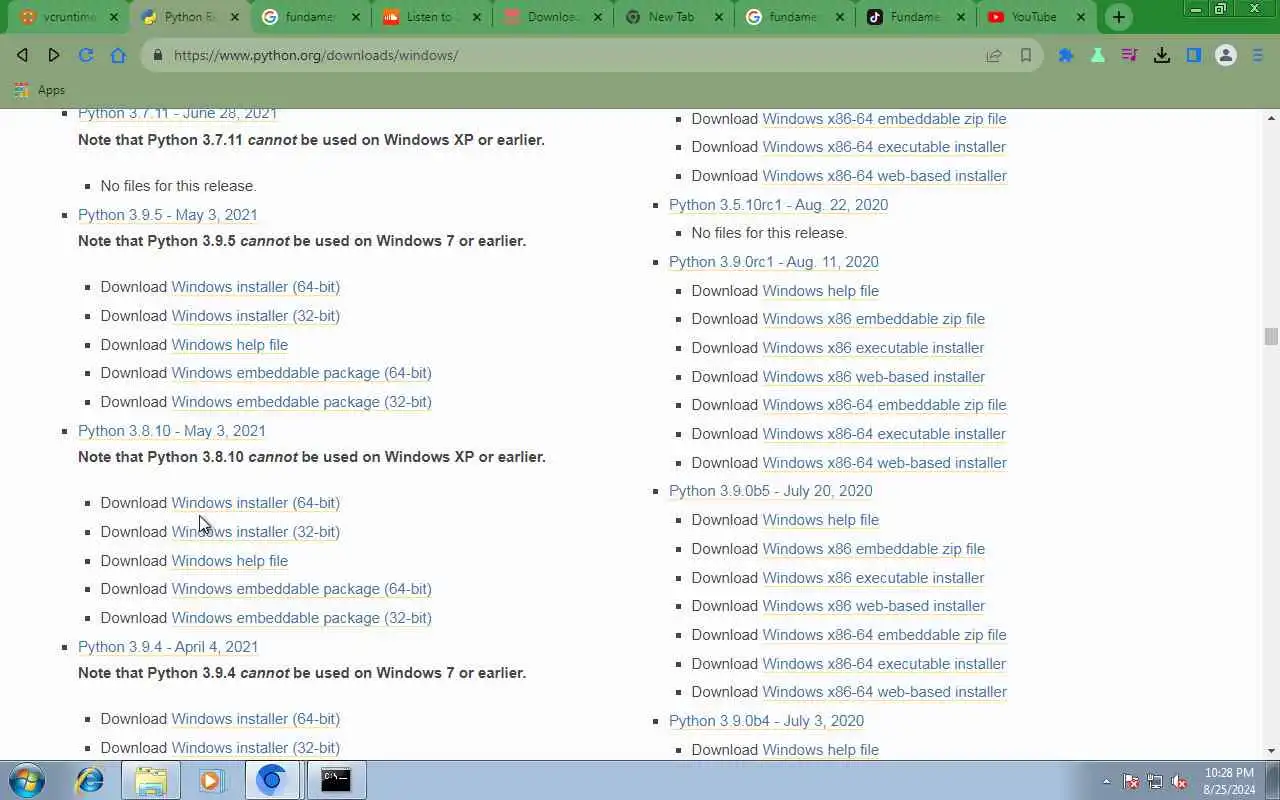Toggle the blue side panel icon
The width and height of the screenshot is (1280, 800).
[1194, 56]
